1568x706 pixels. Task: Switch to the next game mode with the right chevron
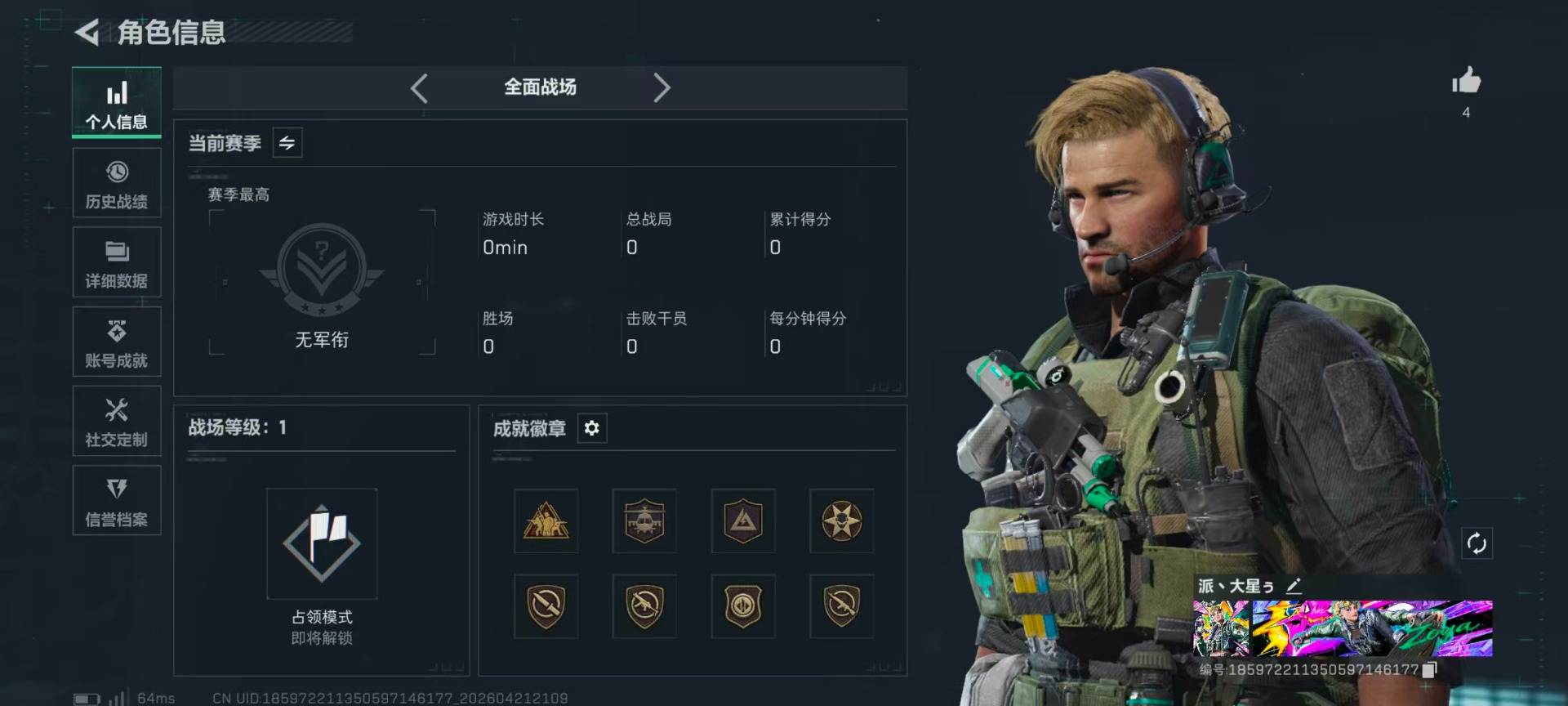(x=661, y=87)
